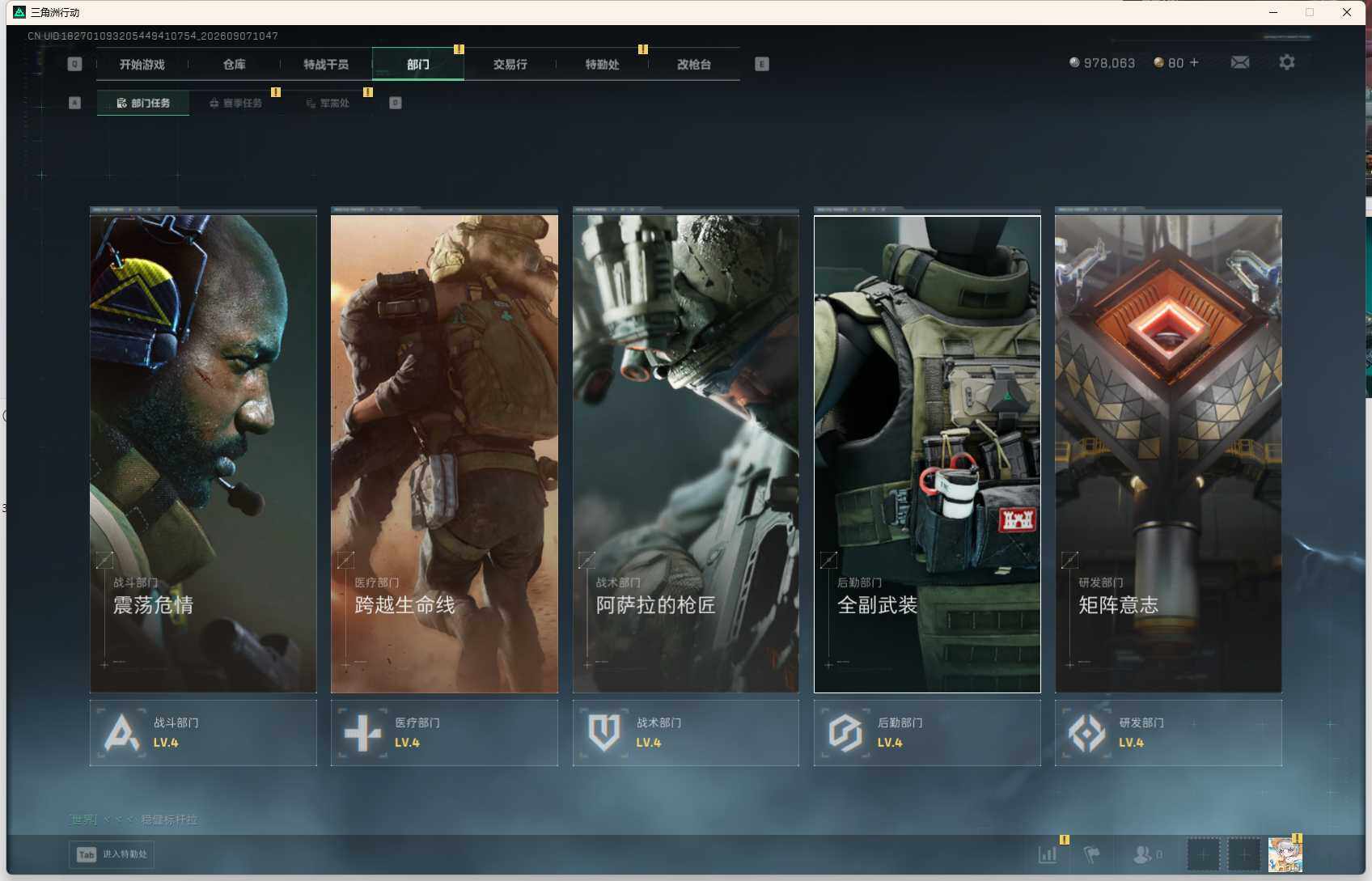Screen dimensions: 1372x881
Task: Click the Tactical department (战术部门) shield icon
Action: click(604, 733)
